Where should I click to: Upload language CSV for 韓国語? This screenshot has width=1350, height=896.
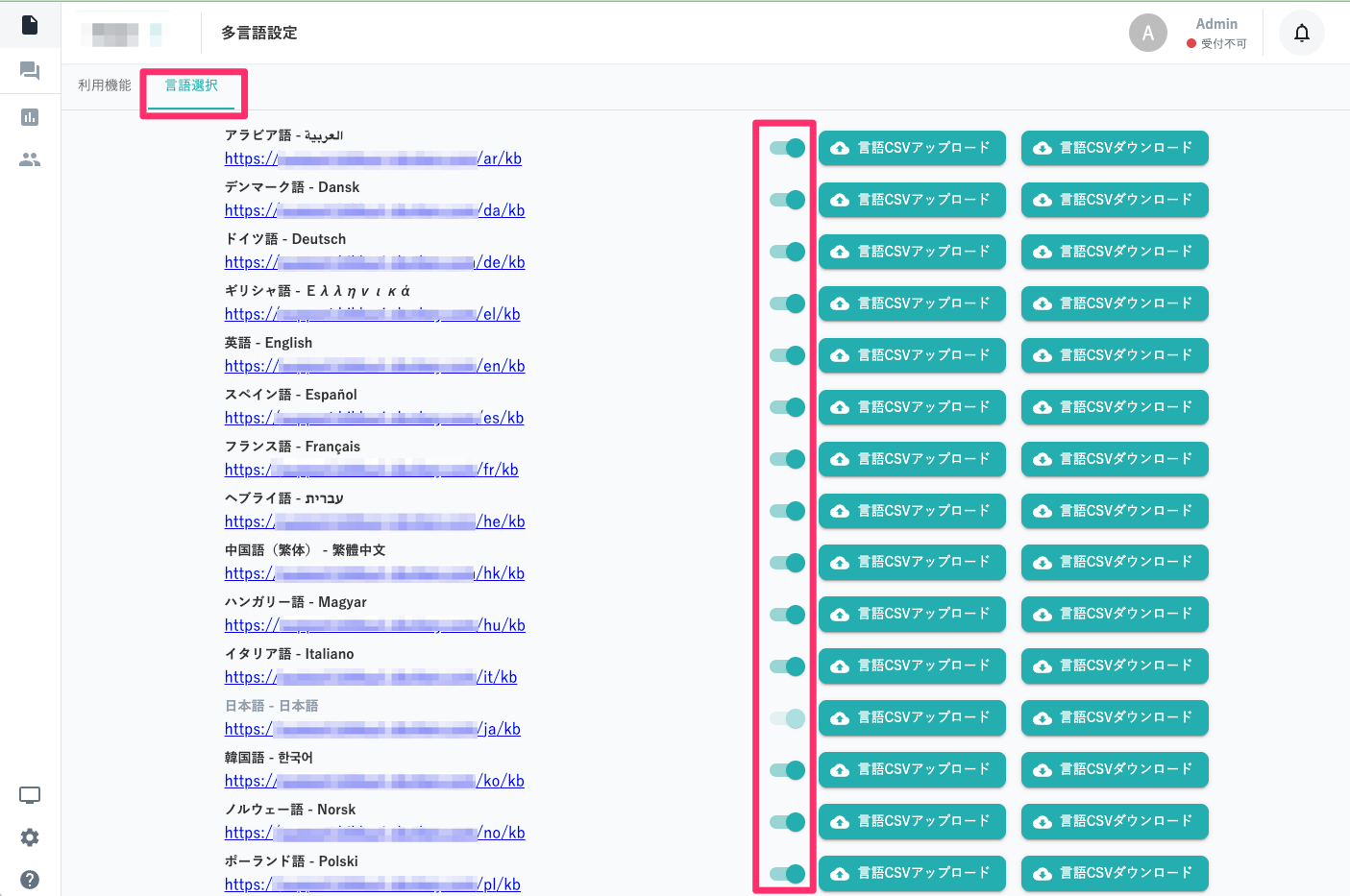912,770
